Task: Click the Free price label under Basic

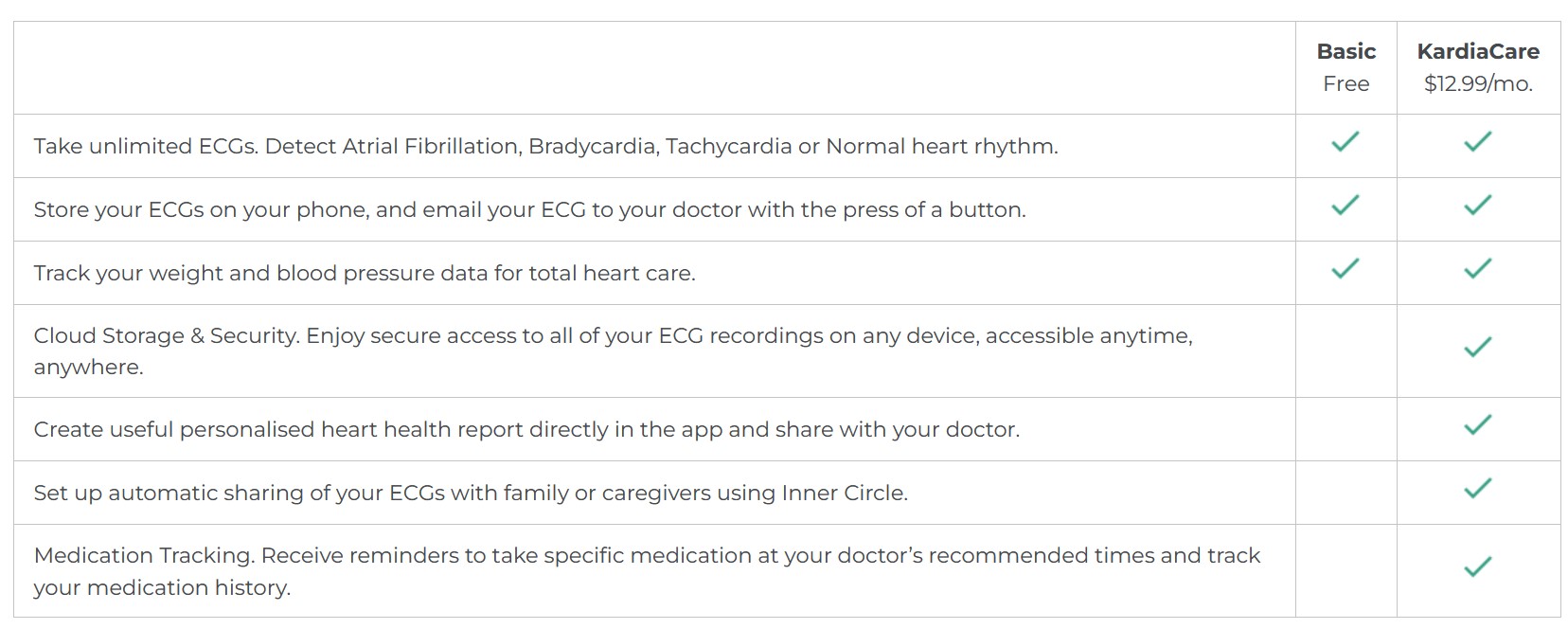Action: click(1345, 83)
